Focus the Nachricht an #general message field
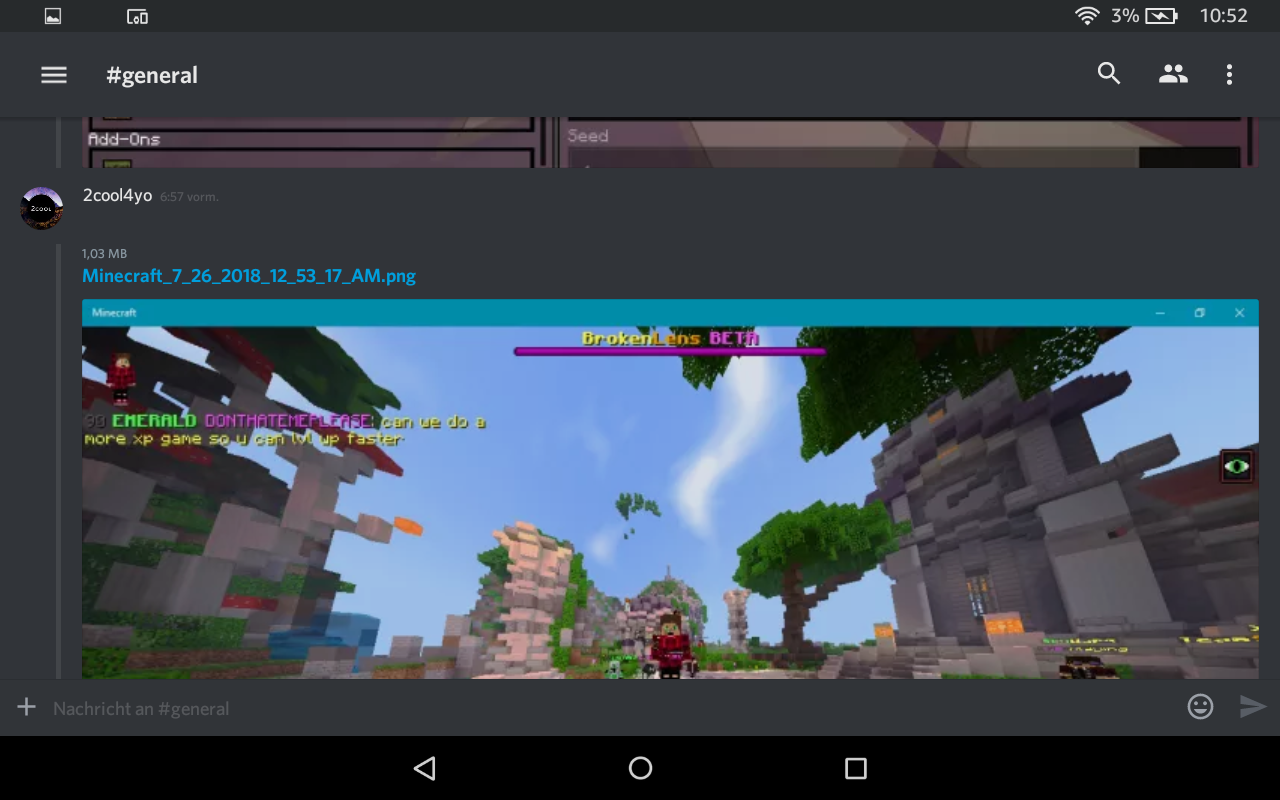The height and width of the screenshot is (800, 1280). coord(612,708)
